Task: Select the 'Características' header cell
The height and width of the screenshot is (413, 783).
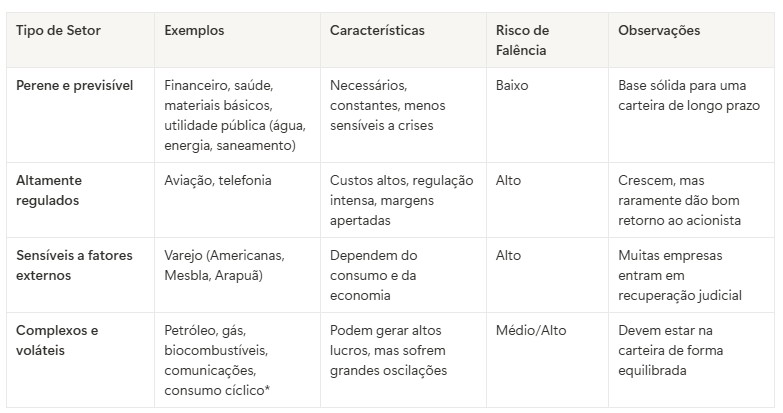Action: [x=377, y=31]
